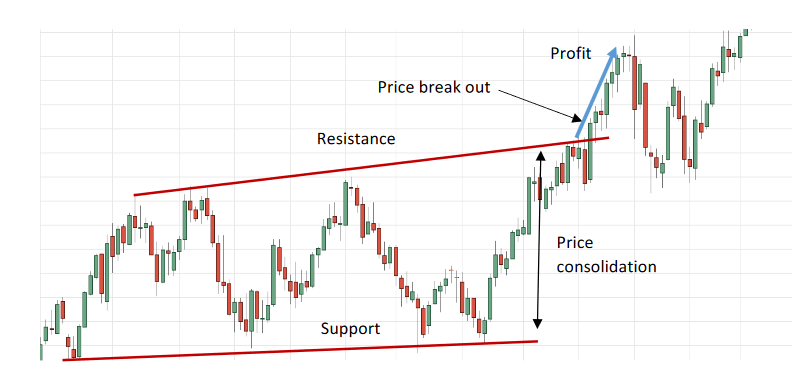
Task: Select the upper red resistance trendline
Action: 371,166
